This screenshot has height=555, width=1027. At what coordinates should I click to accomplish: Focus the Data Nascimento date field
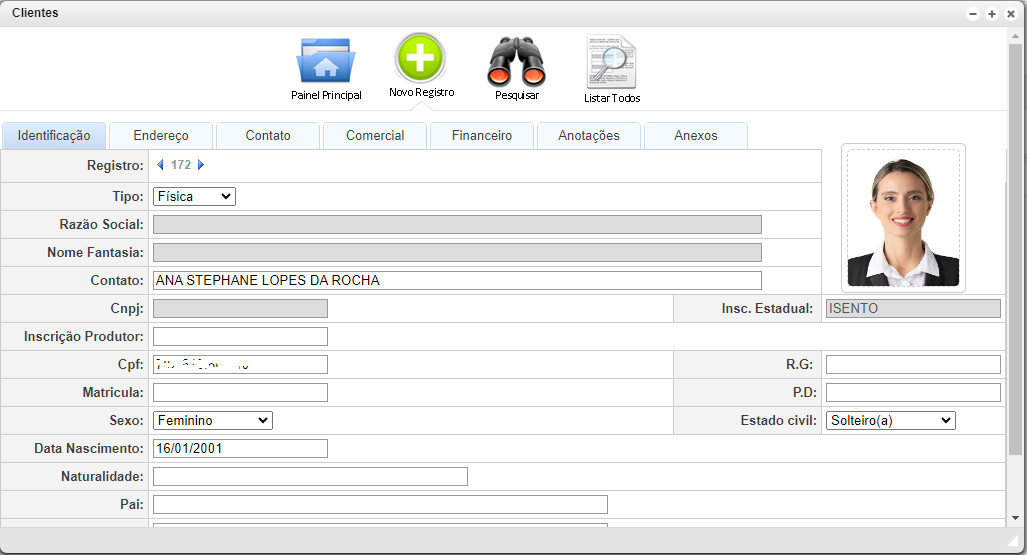[x=240, y=449]
